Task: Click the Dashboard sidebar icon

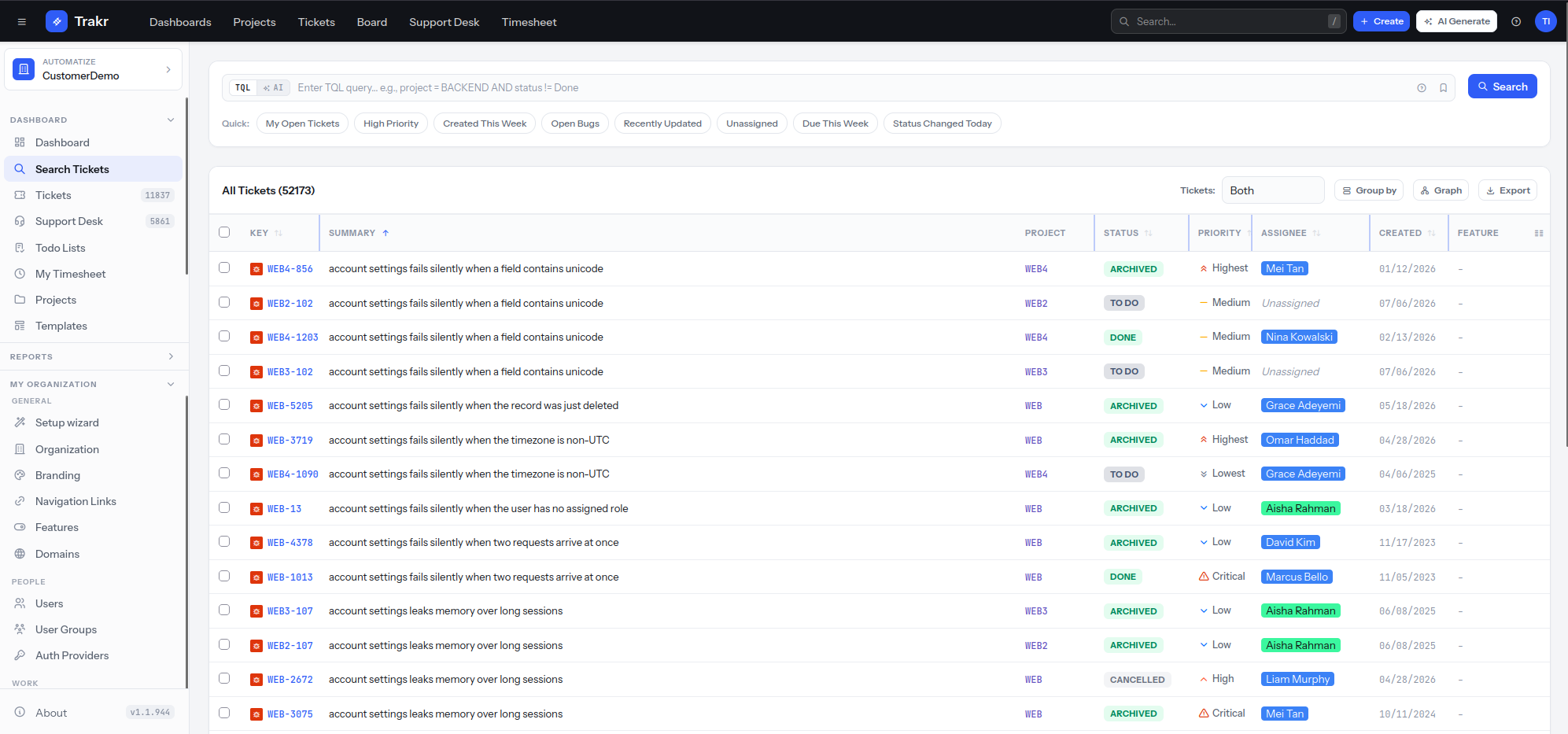Action: (x=20, y=142)
